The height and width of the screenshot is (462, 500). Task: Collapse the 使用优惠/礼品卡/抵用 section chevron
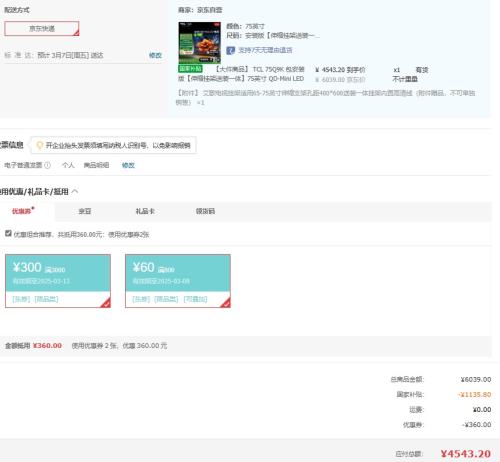(x=75, y=191)
